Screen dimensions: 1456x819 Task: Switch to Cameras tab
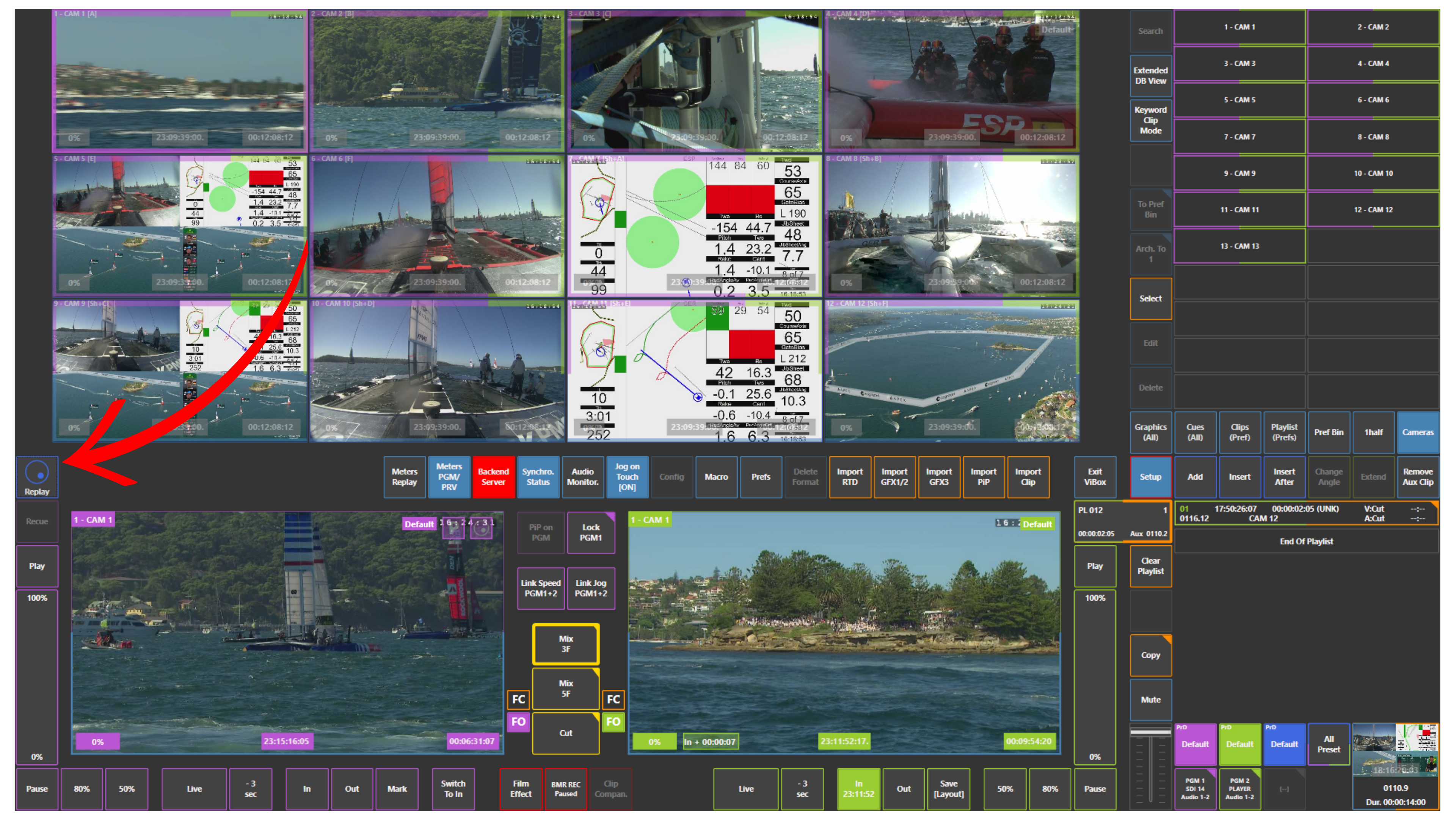coord(1418,432)
